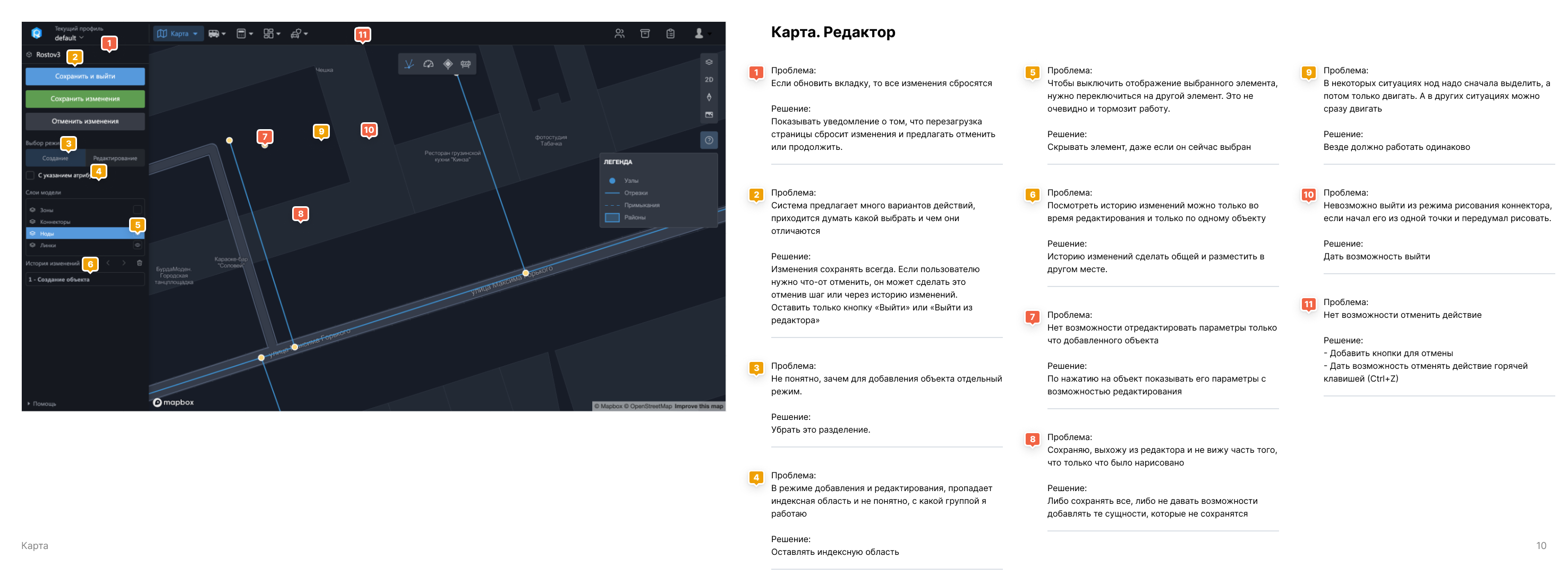Clear change history with the trash icon
1568x574 pixels.
(x=139, y=263)
